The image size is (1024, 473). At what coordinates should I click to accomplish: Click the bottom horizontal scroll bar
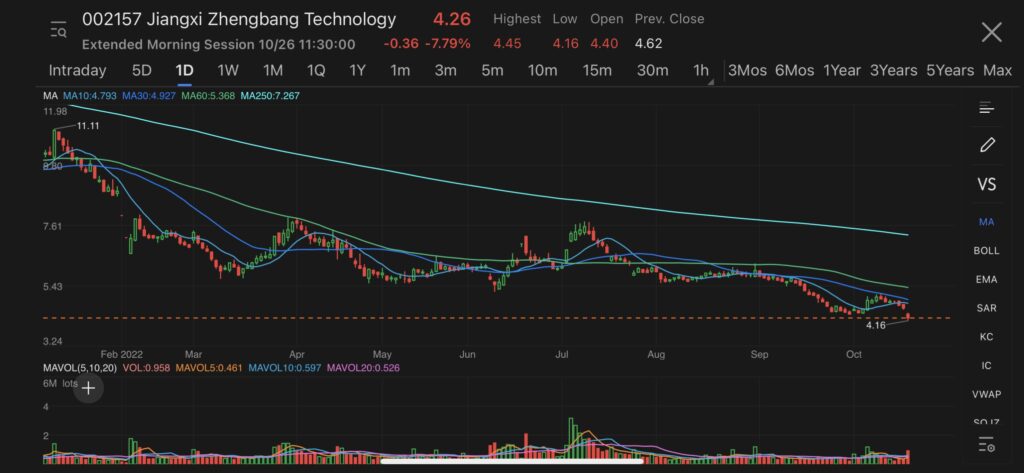[x=511, y=460]
